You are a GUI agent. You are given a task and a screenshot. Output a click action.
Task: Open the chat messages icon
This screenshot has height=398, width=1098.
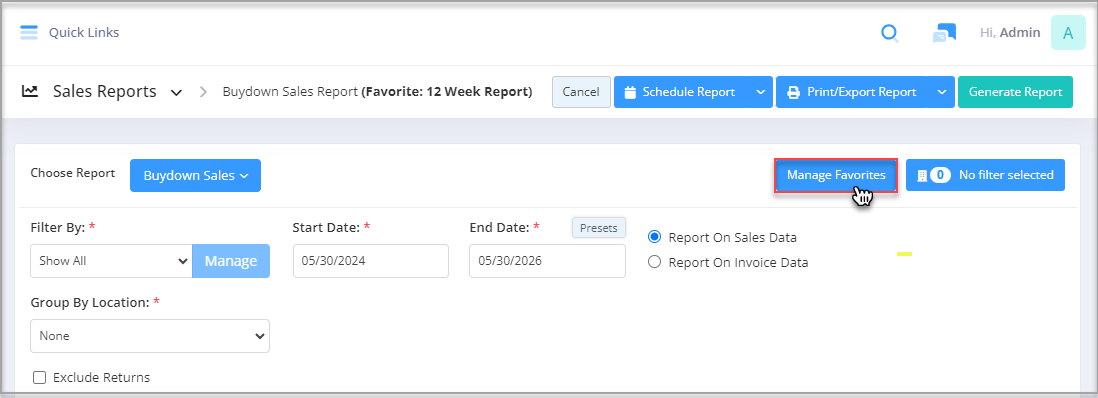coord(944,33)
